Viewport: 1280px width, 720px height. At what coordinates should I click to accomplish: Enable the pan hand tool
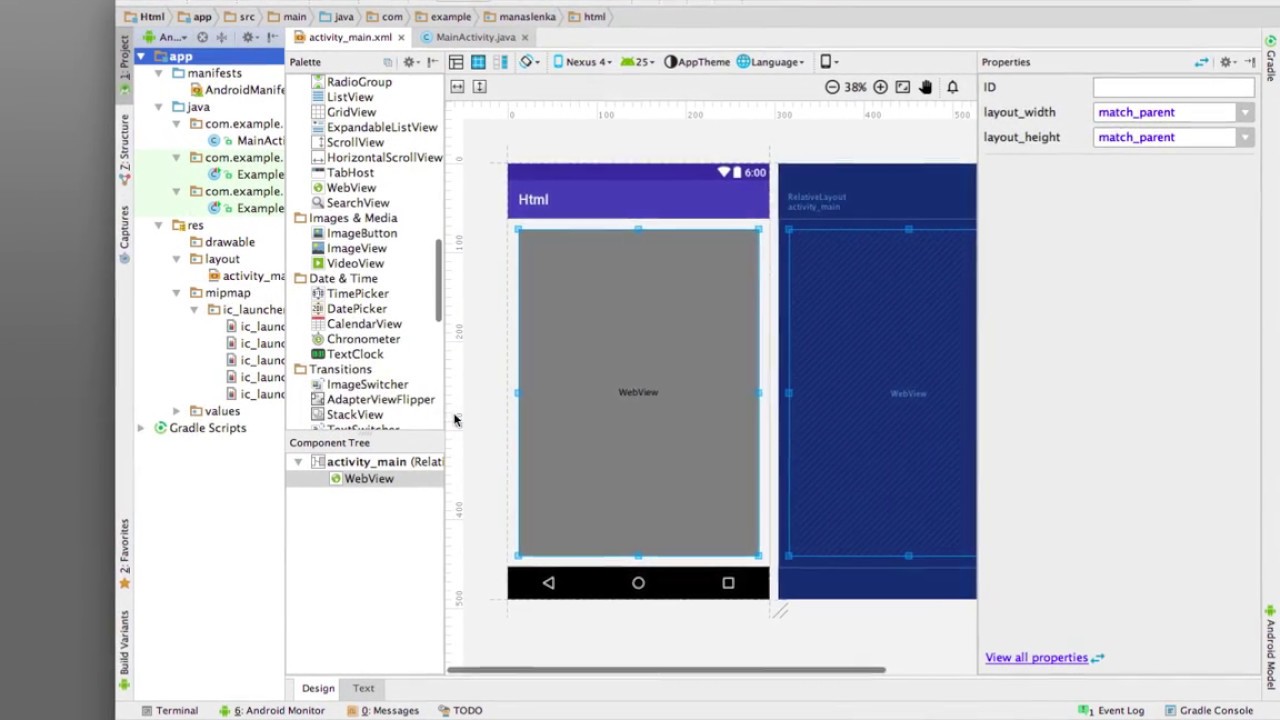926,87
